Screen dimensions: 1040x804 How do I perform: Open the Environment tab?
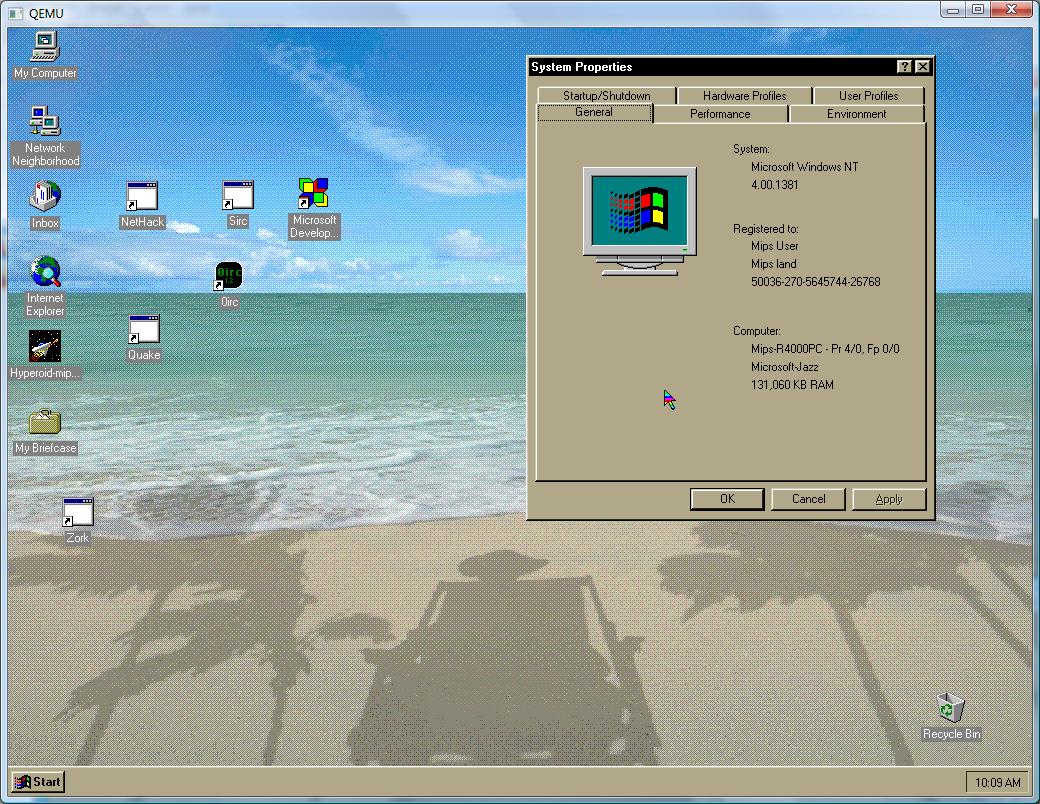(x=856, y=114)
